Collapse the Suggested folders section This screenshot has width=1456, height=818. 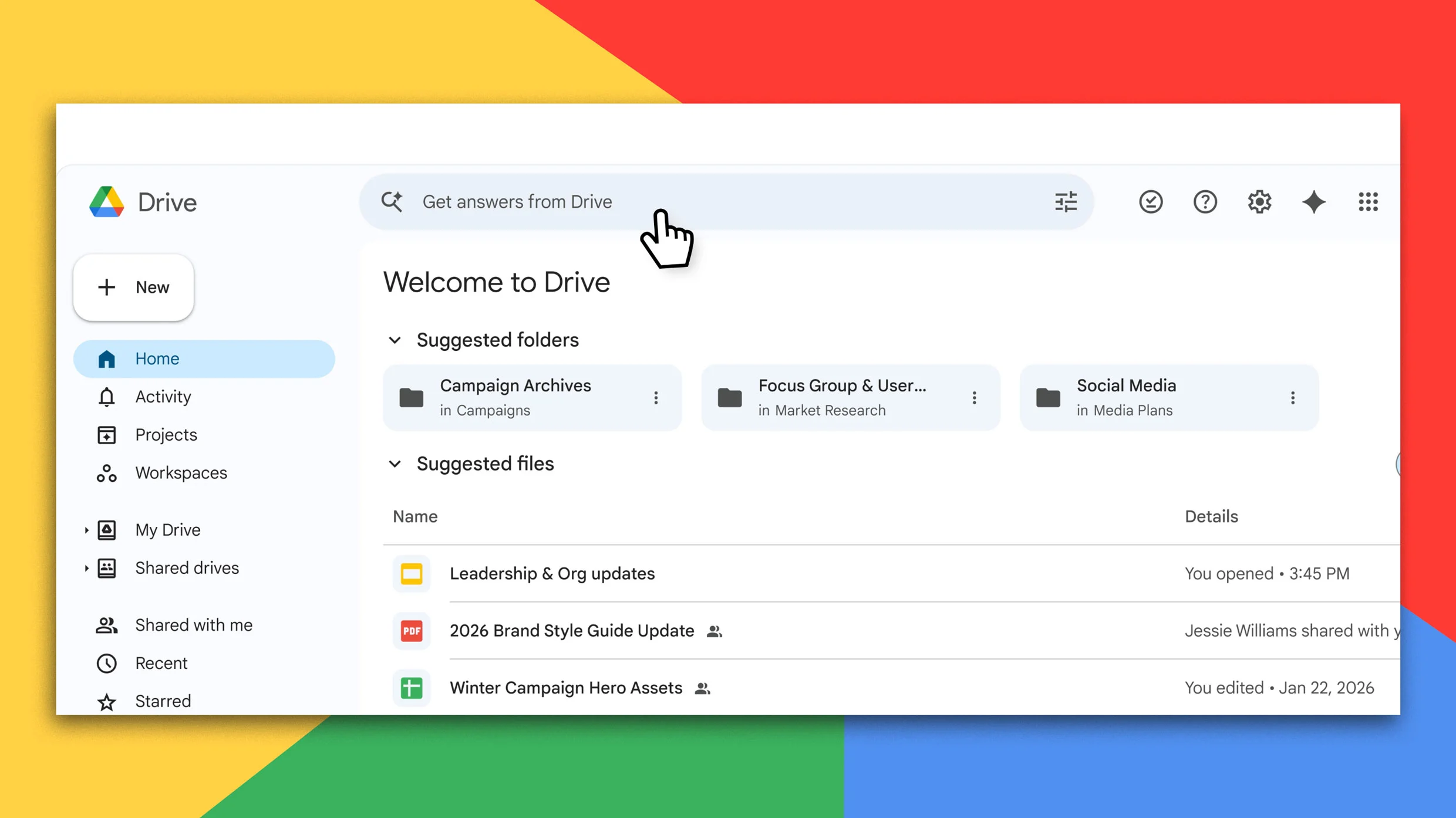tap(395, 340)
